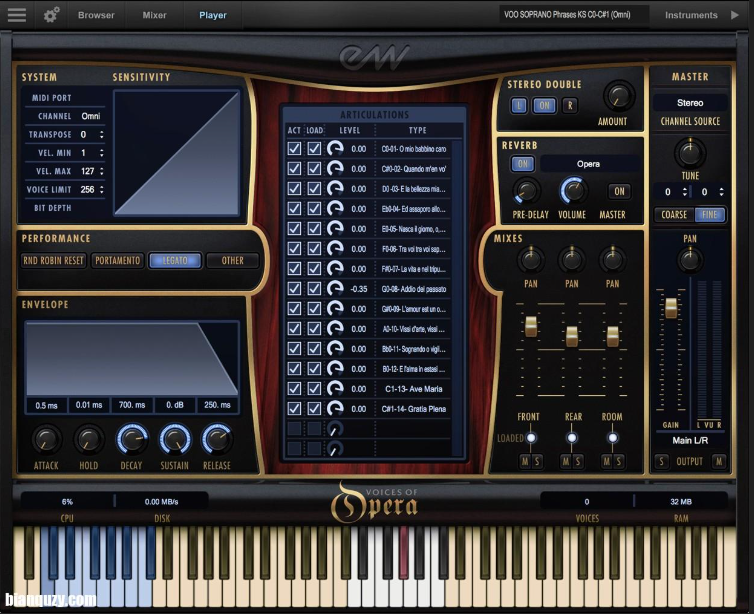The width and height of the screenshot is (754, 614).
Task: Select Coarse tuning mode
Action: [x=674, y=215]
